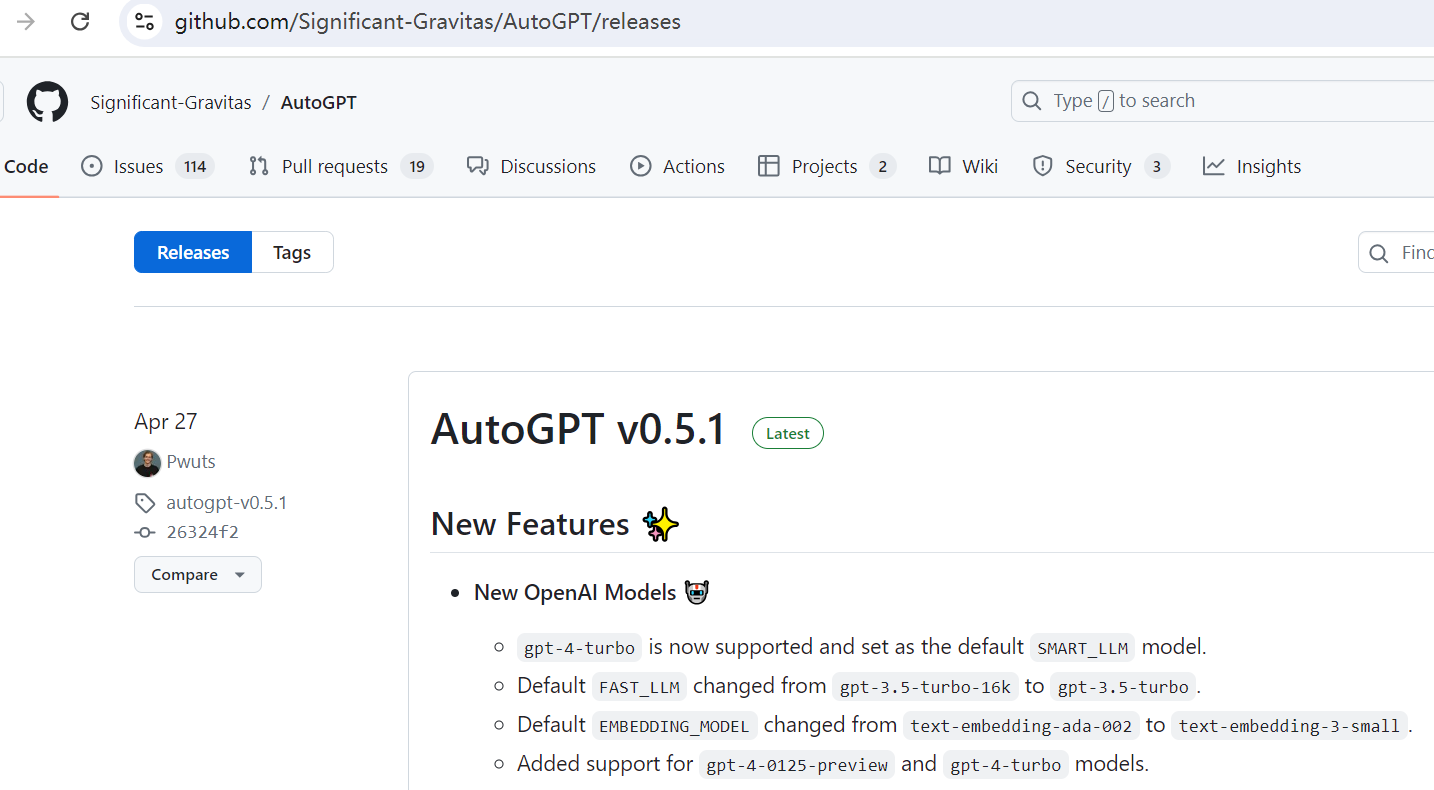This screenshot has width=1434, height=790.
Task: Click the browser forward arrow
Action: [26, 21]
